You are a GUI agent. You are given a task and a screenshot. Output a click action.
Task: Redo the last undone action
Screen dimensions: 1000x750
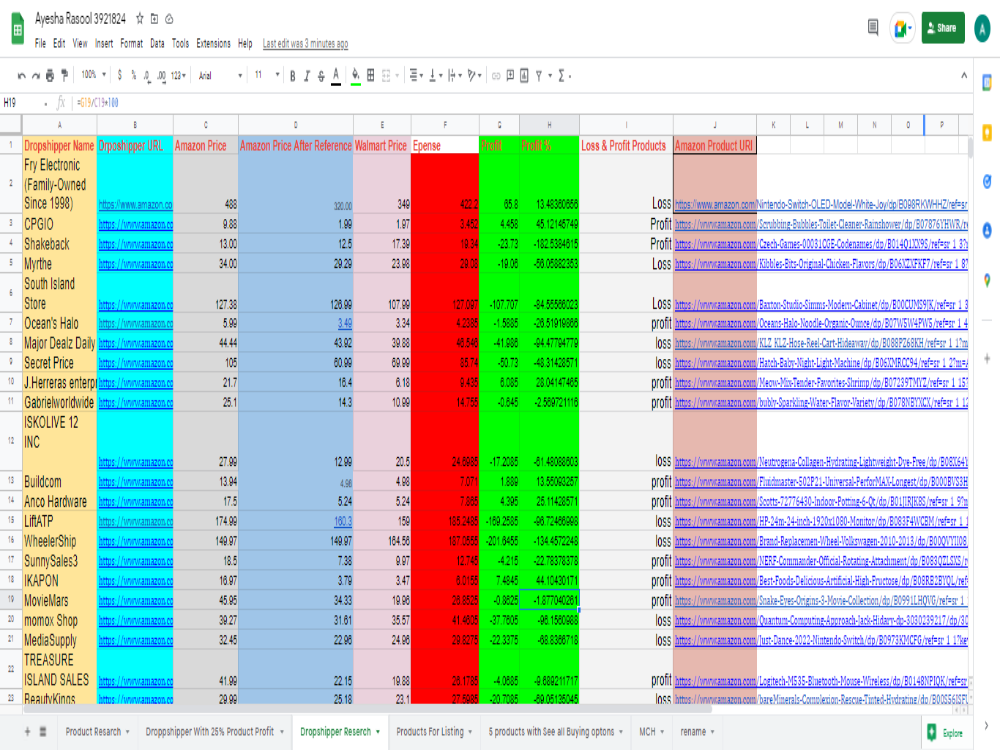click(36, 76)
